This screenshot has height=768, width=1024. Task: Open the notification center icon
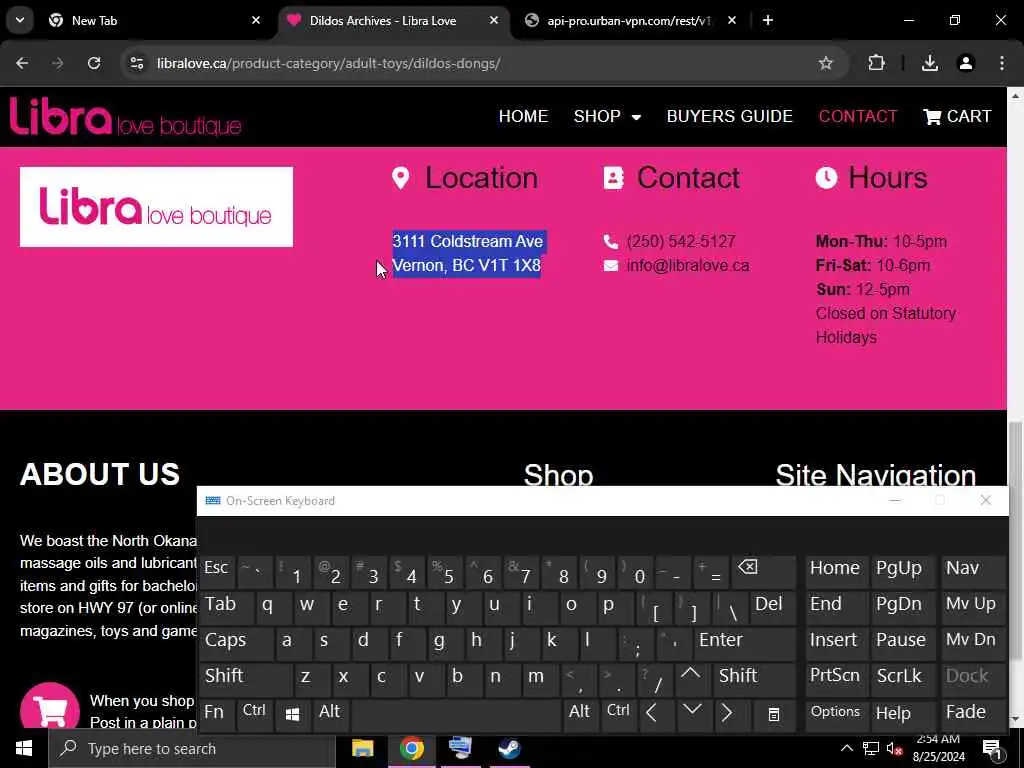(991, 748)
